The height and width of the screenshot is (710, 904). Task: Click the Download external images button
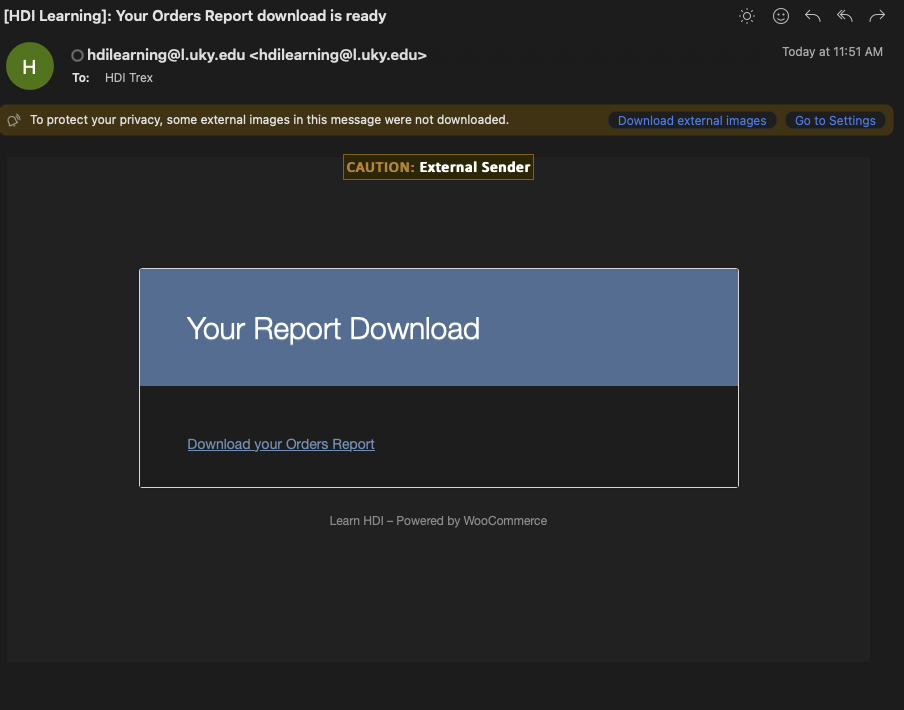692,120
